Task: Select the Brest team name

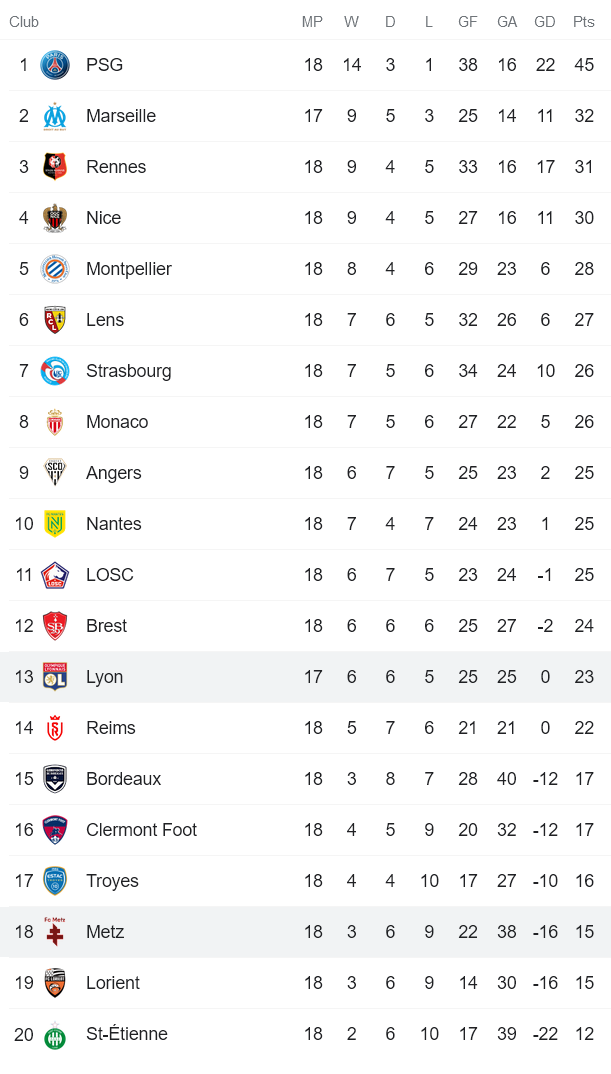Action: point(107,626)
